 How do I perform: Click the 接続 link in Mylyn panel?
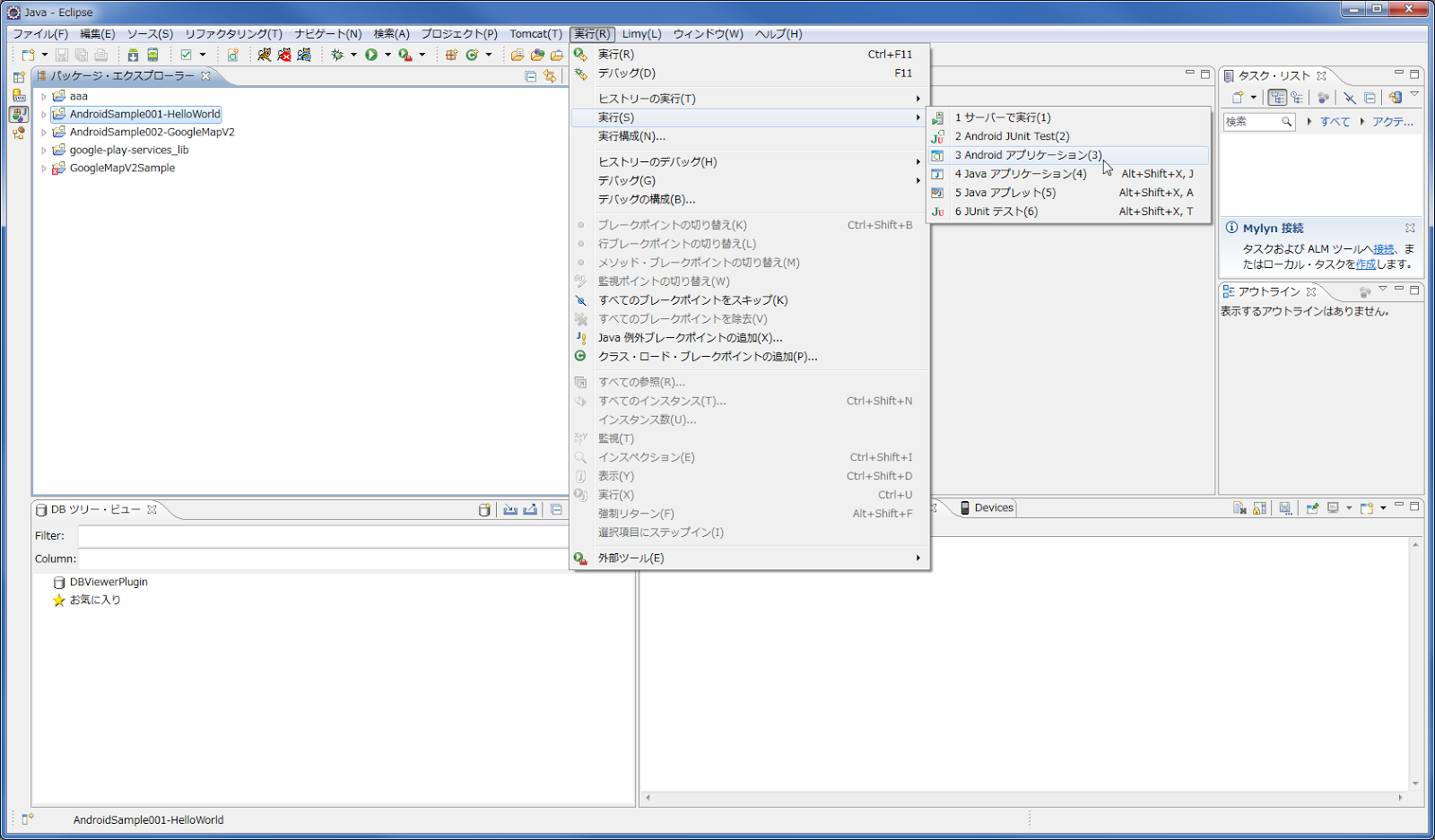coord(1384,249)
